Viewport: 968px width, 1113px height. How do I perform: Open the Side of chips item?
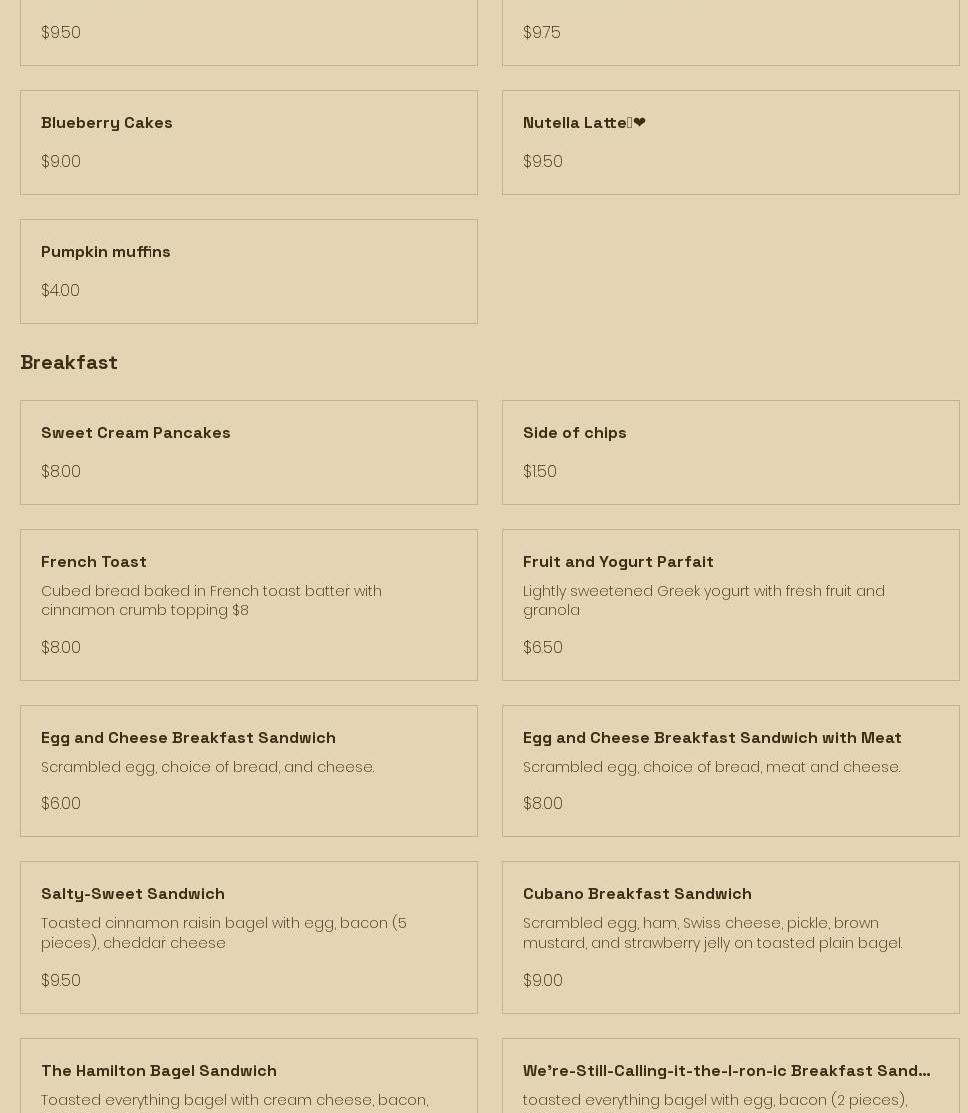pos(575,433)
